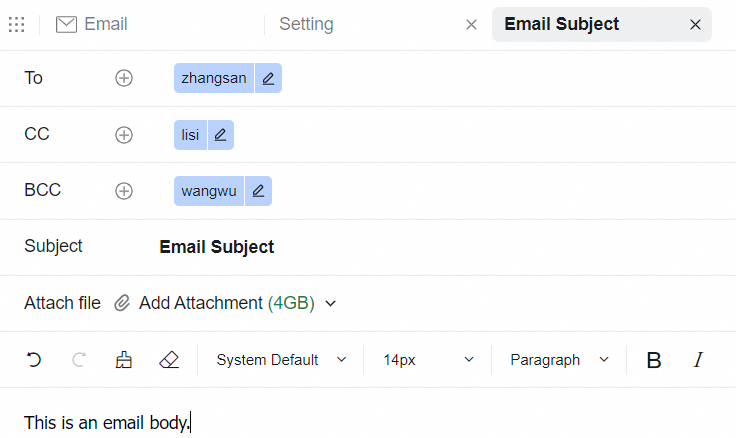Toggle italic formatting
Viewport: 736px width, 438px height.
coord(698,360)
